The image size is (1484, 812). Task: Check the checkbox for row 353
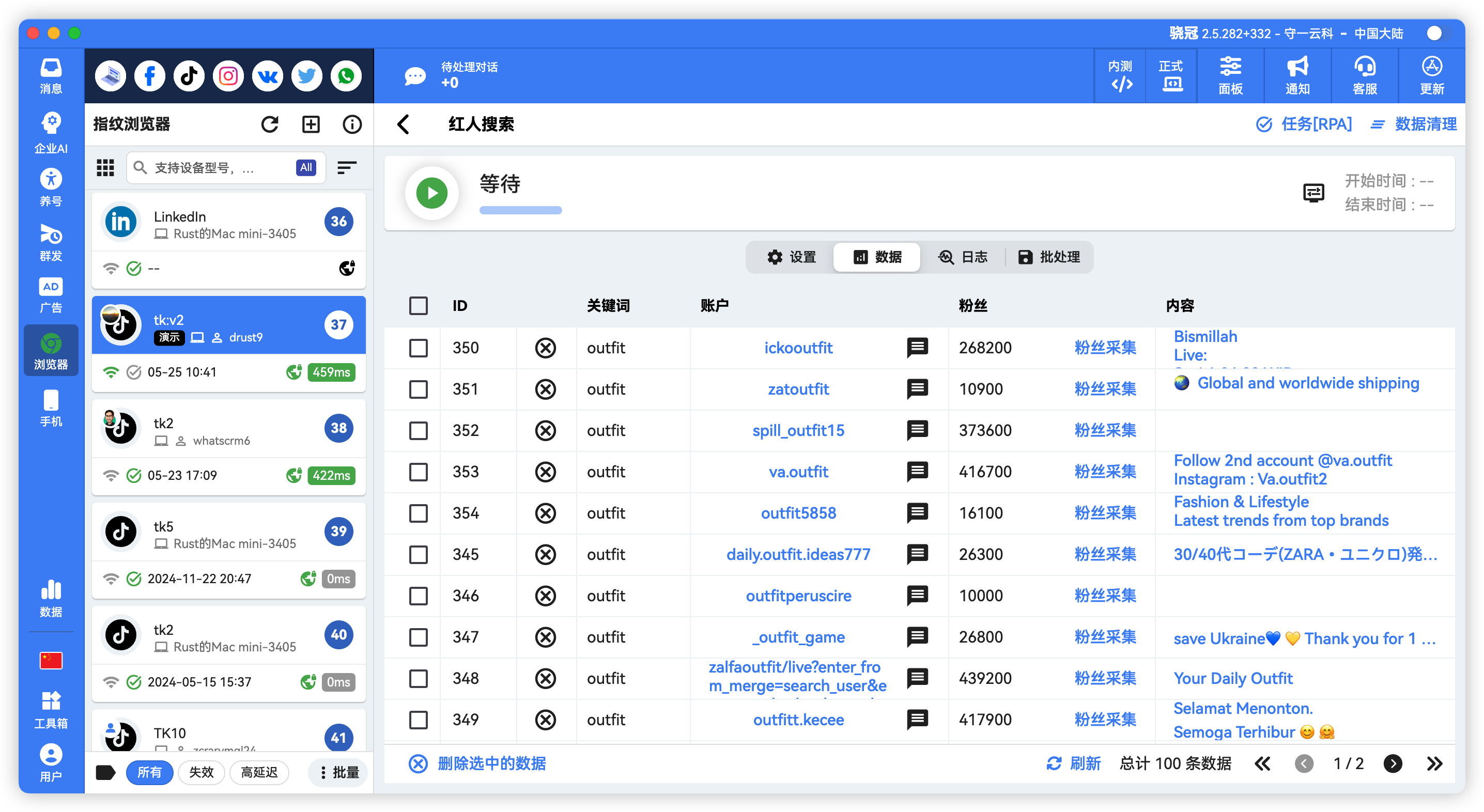(418, 472)
